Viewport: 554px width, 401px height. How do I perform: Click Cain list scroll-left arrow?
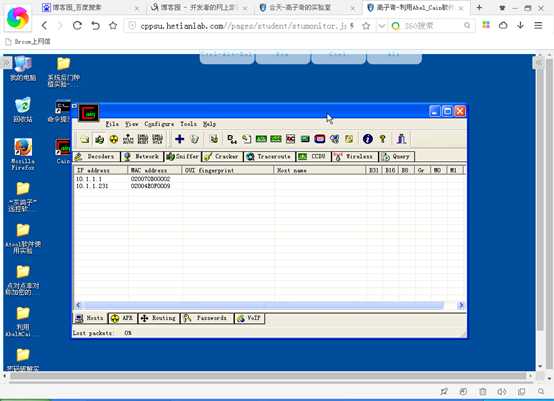pos(78,305)
